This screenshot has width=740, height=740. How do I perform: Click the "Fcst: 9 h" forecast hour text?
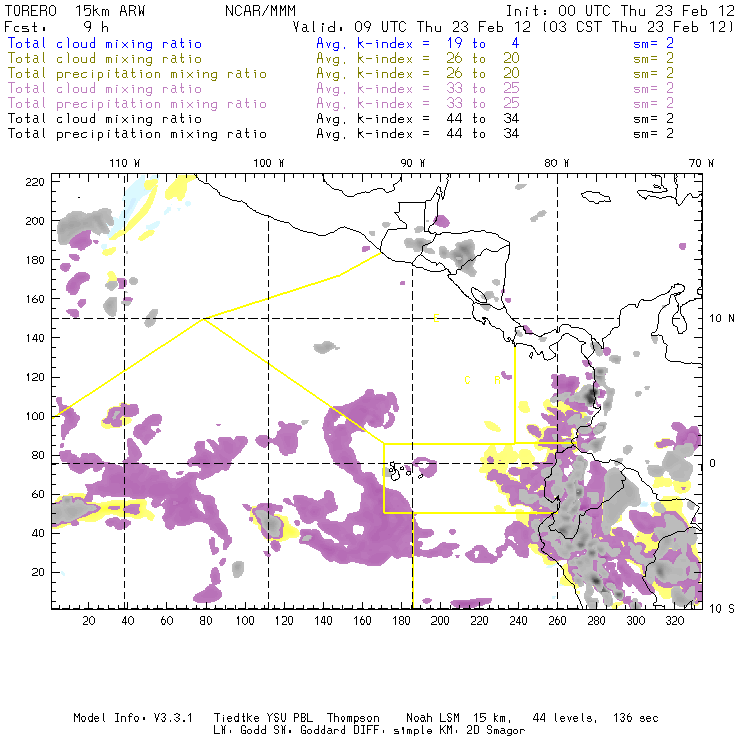pyautogui.click(x=57, y=27)
